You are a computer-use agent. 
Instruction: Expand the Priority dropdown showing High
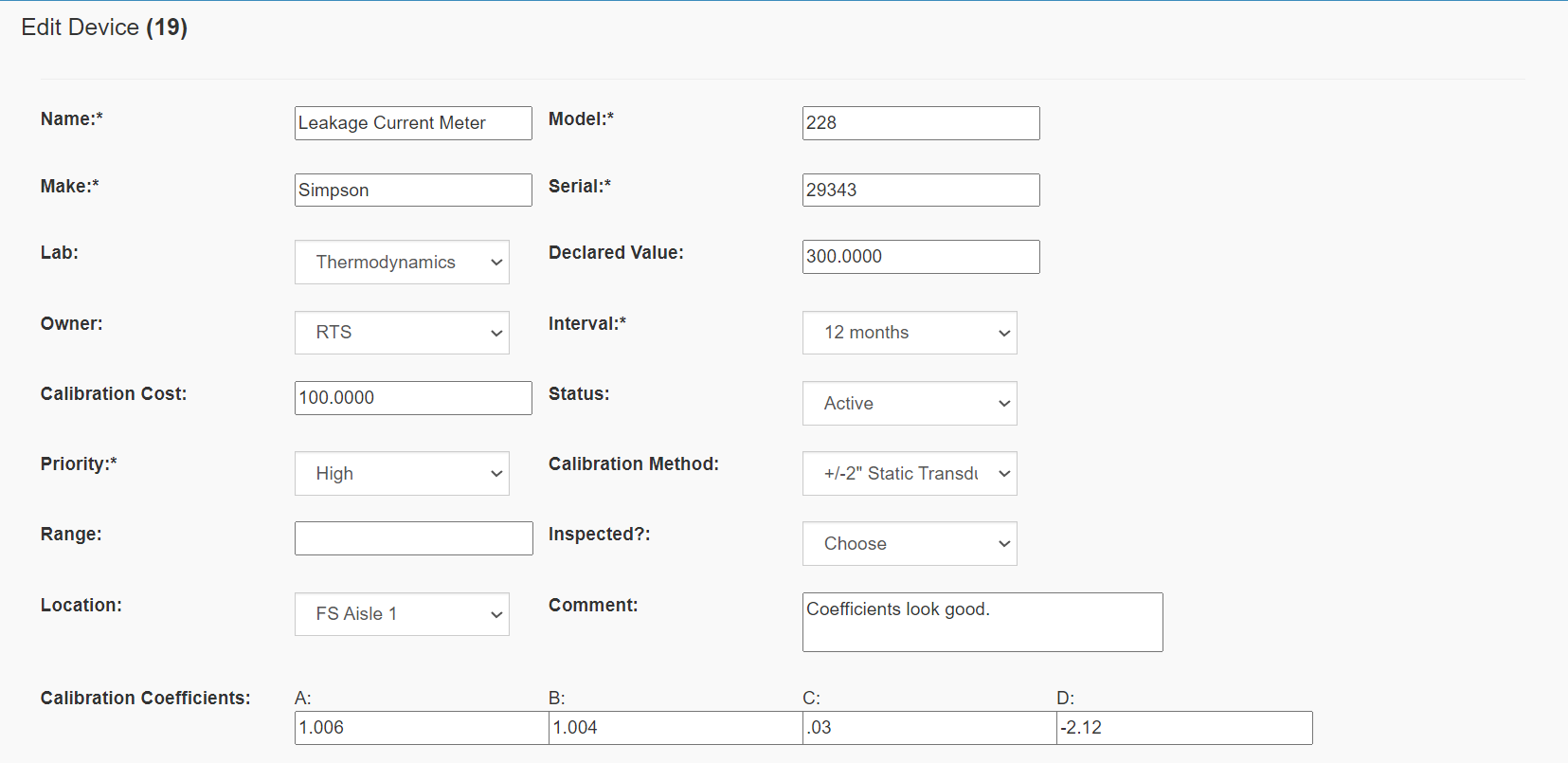(x=402, y=474)
